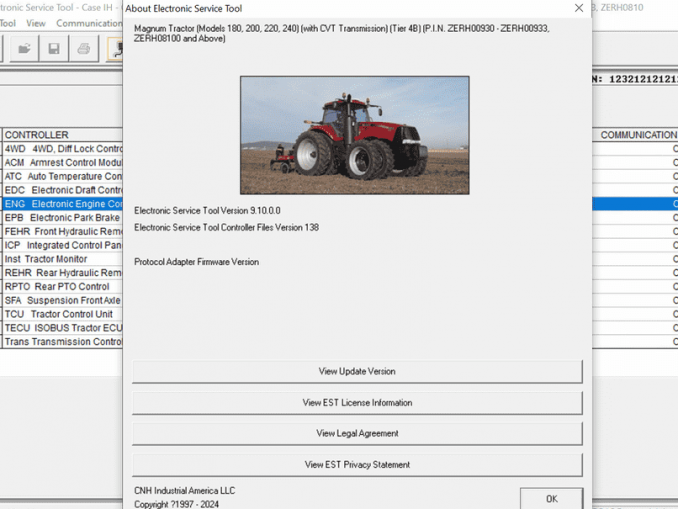
Task: Select the ACM Armrest Control Module row
Action: (63, 163)
